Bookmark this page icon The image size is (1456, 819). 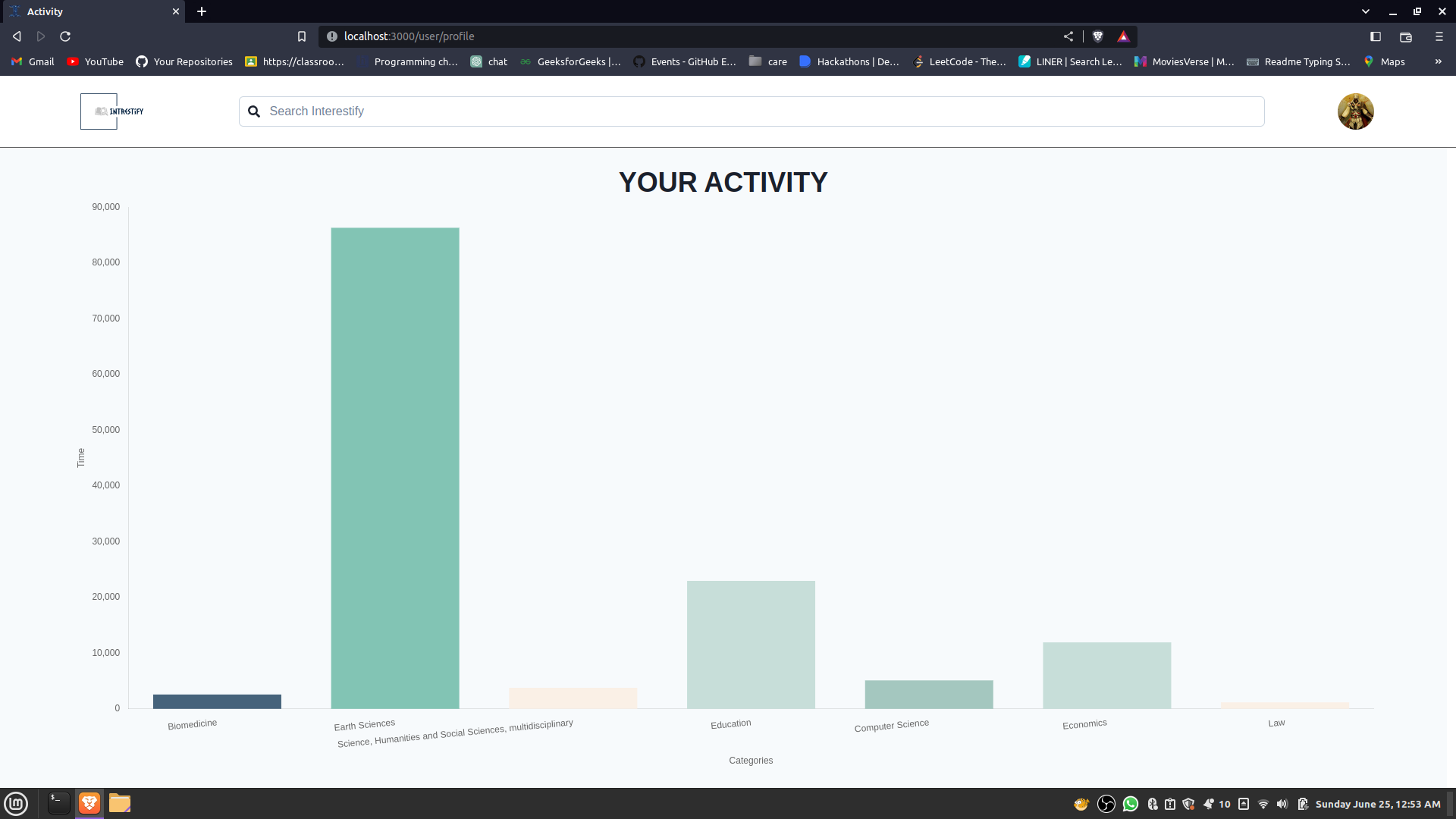tap(302, 36)
